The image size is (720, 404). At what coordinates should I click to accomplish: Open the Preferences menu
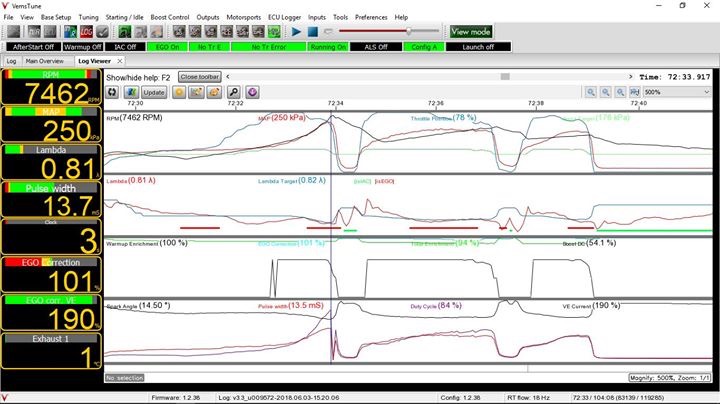(371, 17)
